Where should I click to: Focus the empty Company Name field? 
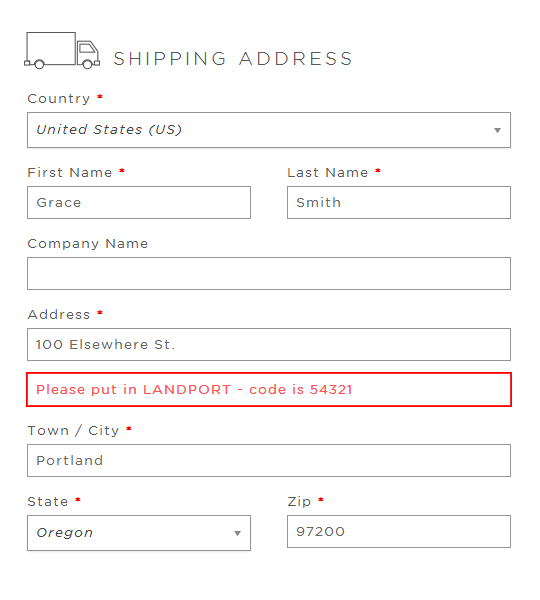(x=269, y=274)
